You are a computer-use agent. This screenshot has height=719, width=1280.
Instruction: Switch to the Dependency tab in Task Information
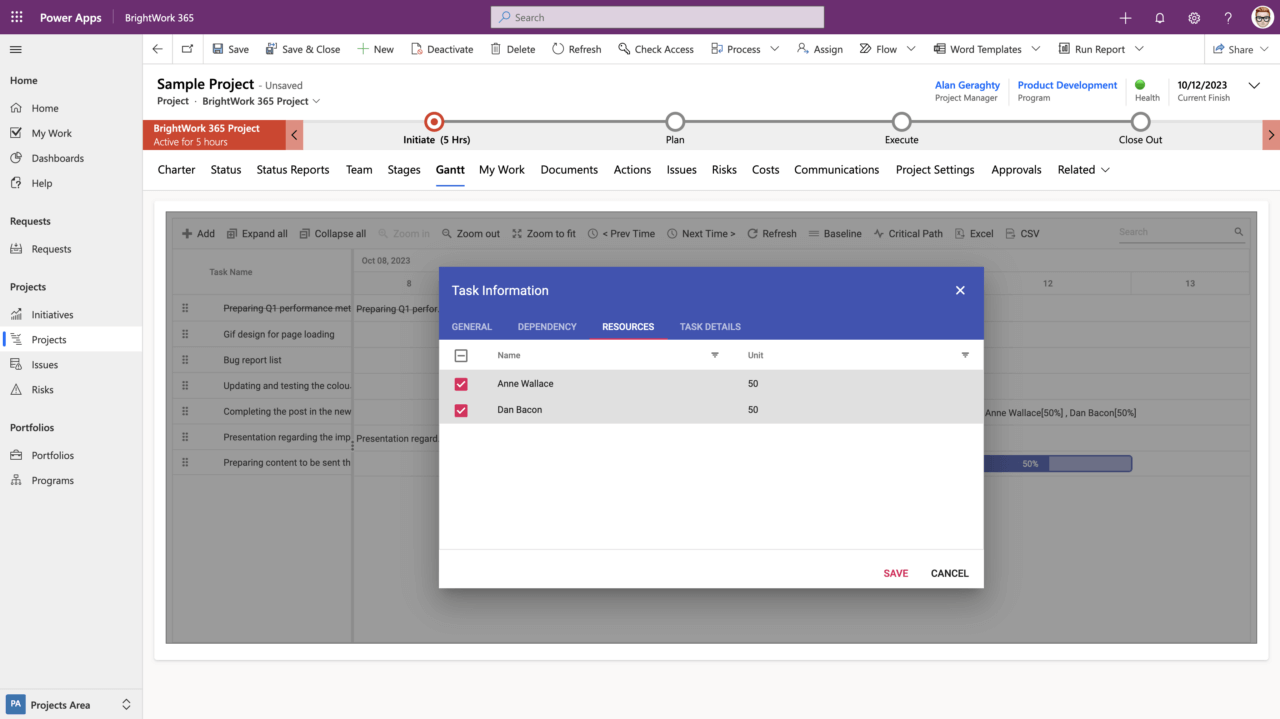(x=547, y=326)
